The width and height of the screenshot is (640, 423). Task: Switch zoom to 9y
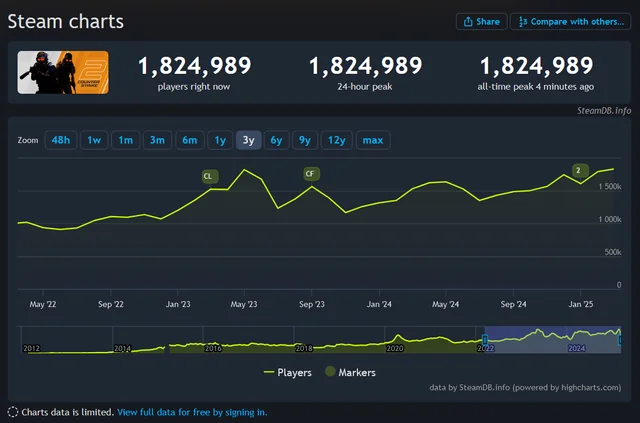[305, 140]
